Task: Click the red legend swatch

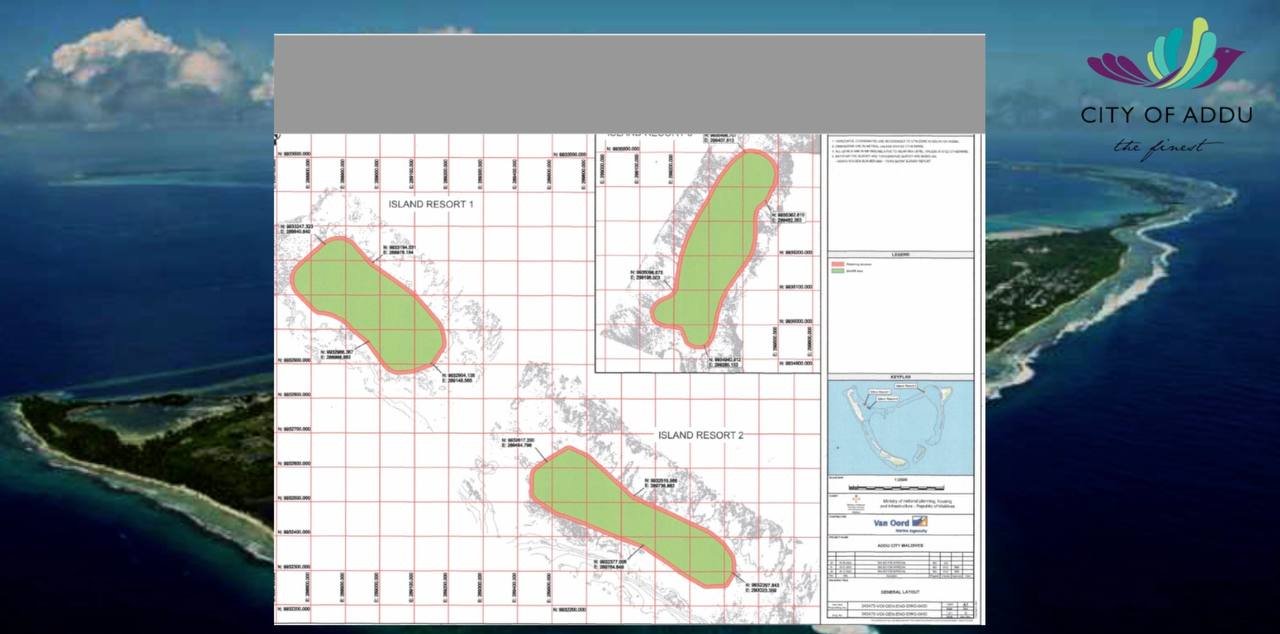Action: (838, 264)
